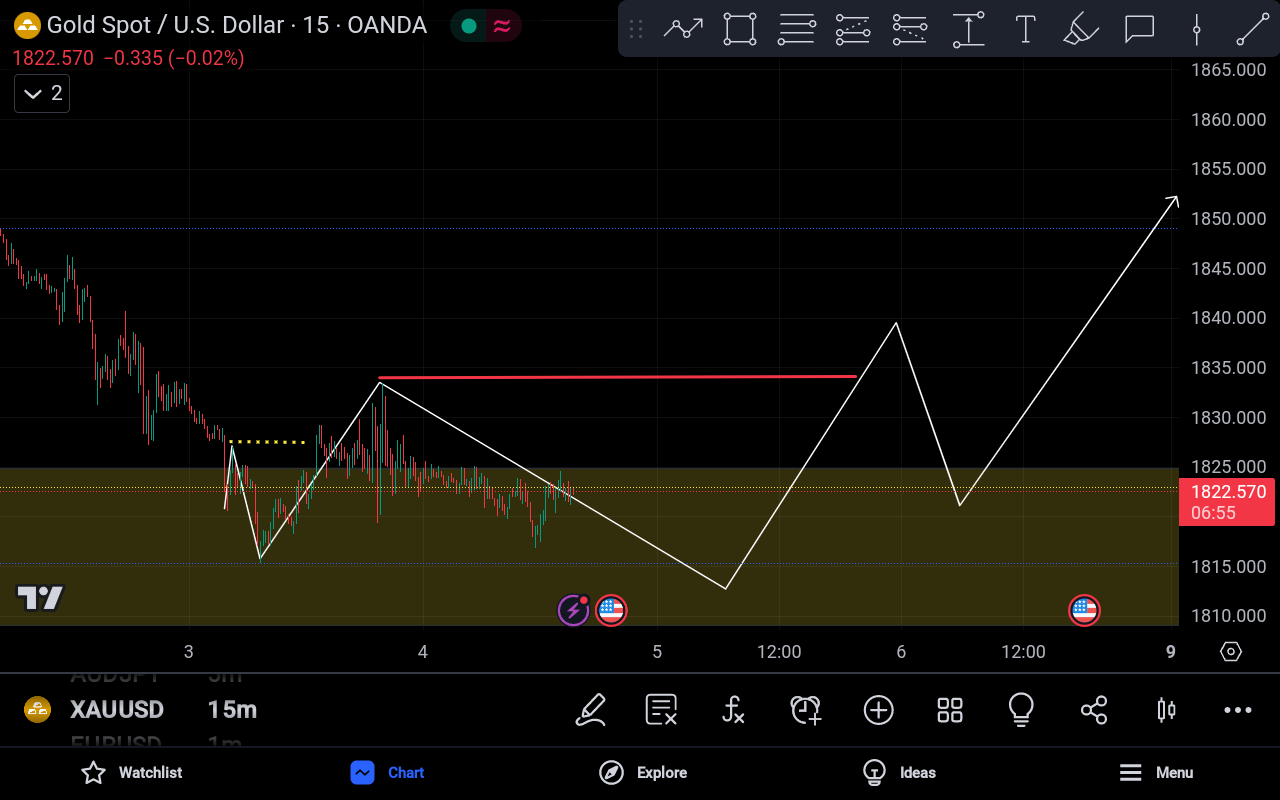Pick the diagonal trend line tool

point(1253,29)
